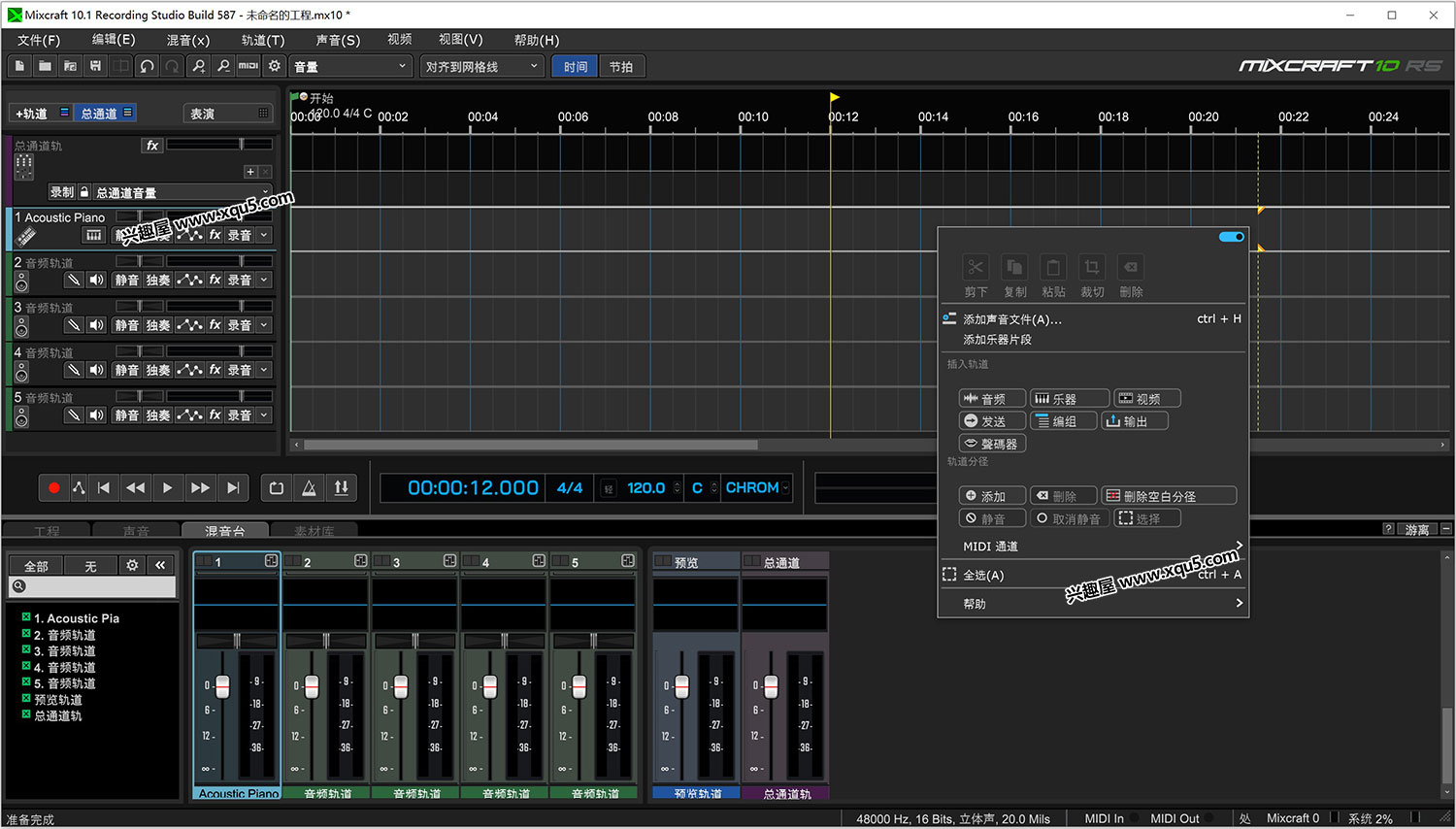The image size is (1456, 829).
Task: Collapse the mixer track list panel
Action: pos(160,565)
